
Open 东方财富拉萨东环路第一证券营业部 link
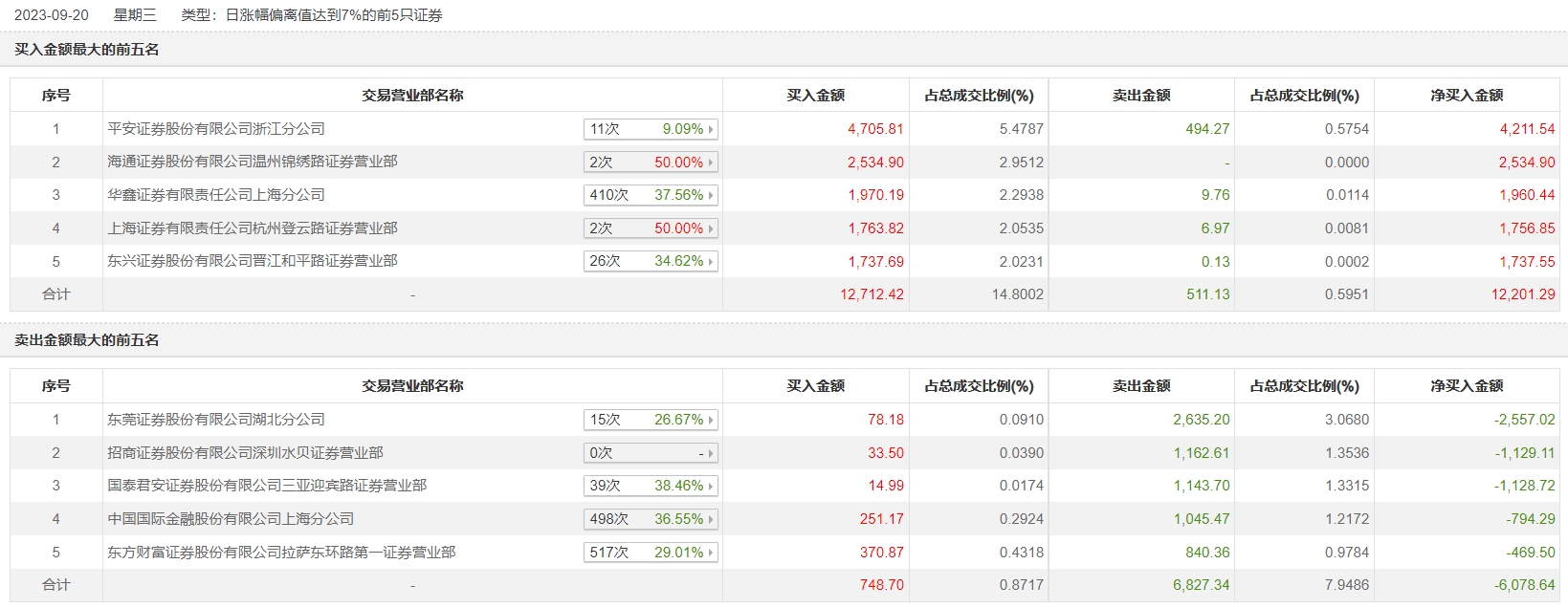pyautogui.click(x=281, y=553)
